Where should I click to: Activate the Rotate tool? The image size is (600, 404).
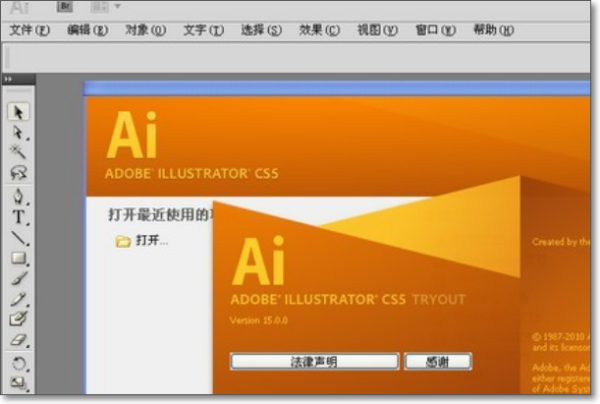click(18, 363)
